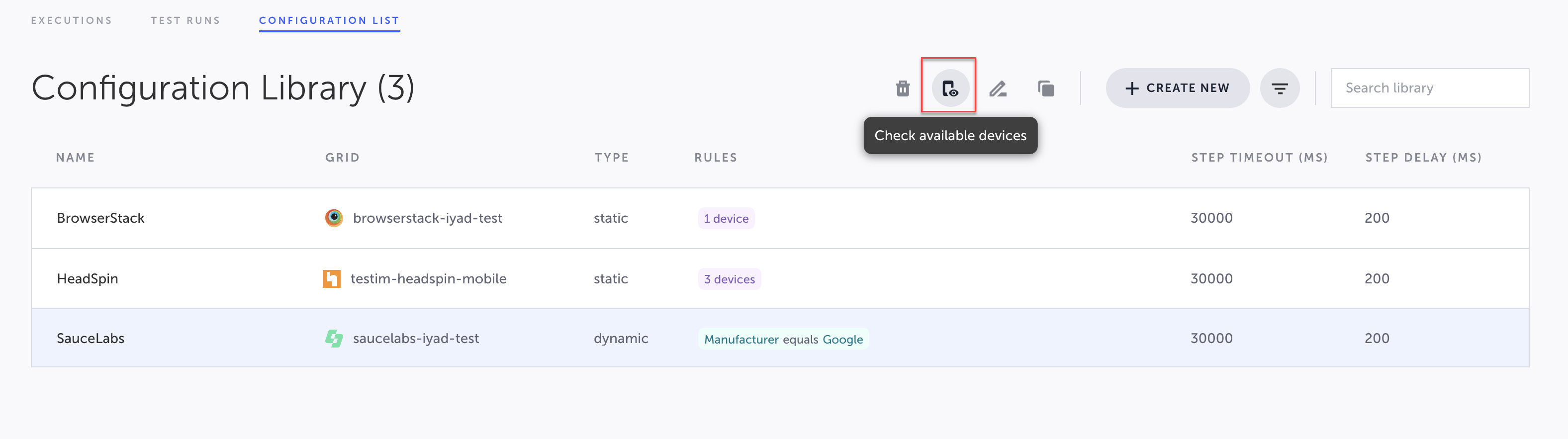Viewport: 1568px width, 439px height.
Task: Click the Manufacturer equals Google rule tag
Action: click(x=783, y=339)
